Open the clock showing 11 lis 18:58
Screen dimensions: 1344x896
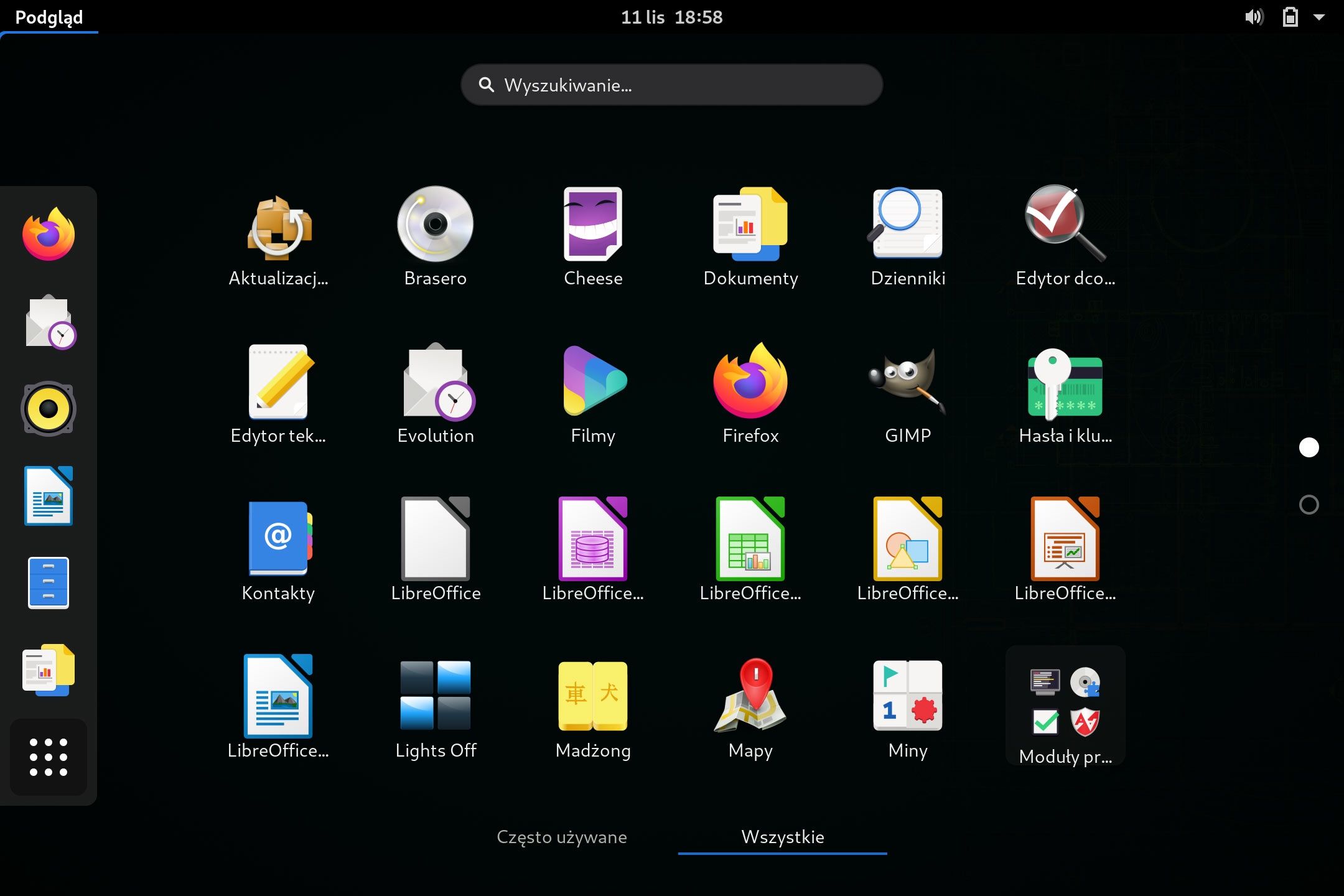coord(672,17)
